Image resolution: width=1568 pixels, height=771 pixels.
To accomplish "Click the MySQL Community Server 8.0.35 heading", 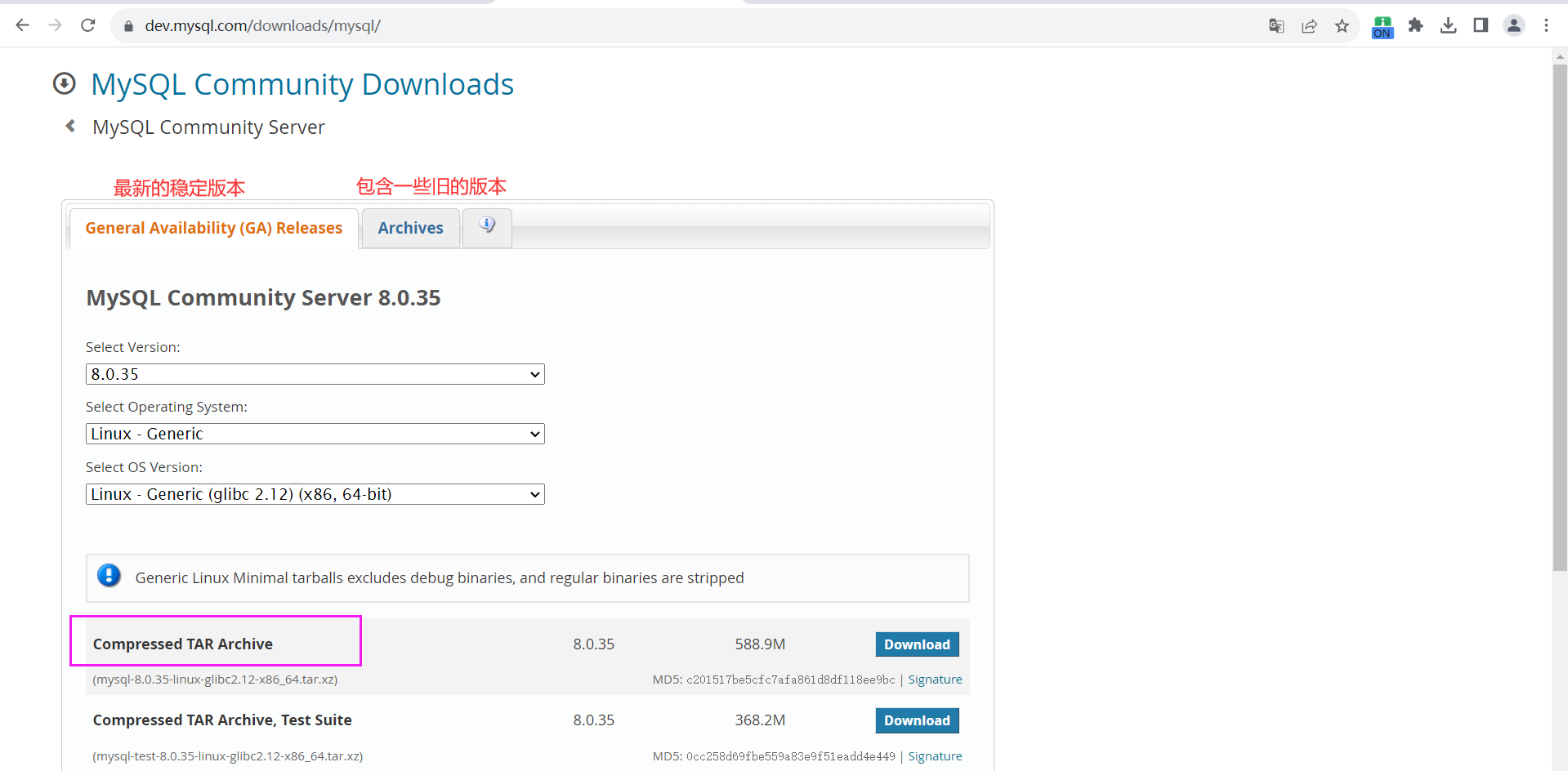I will pyautogui.click(x=263, y=298).
